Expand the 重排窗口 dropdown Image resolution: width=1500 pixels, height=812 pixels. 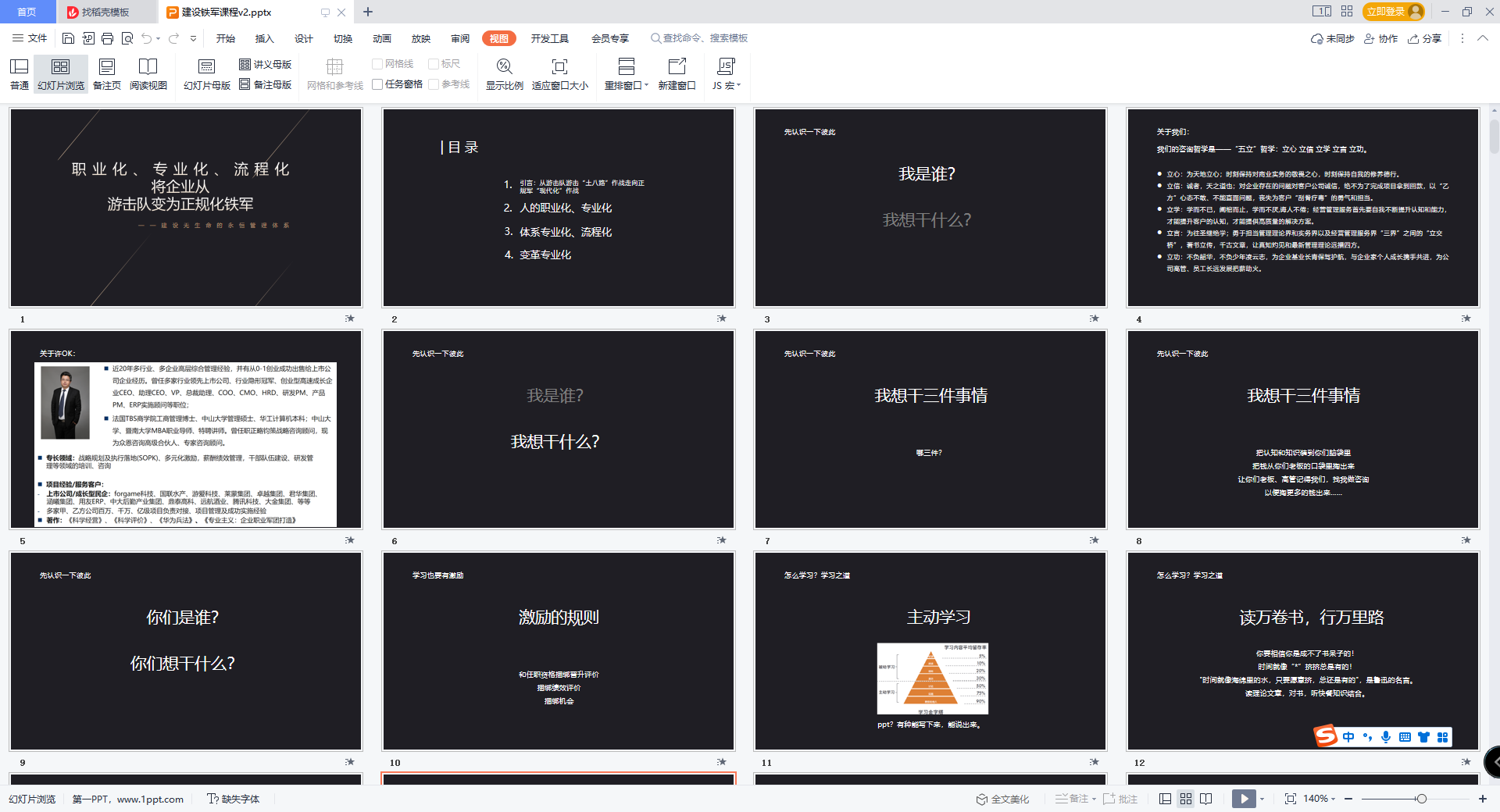646,85
